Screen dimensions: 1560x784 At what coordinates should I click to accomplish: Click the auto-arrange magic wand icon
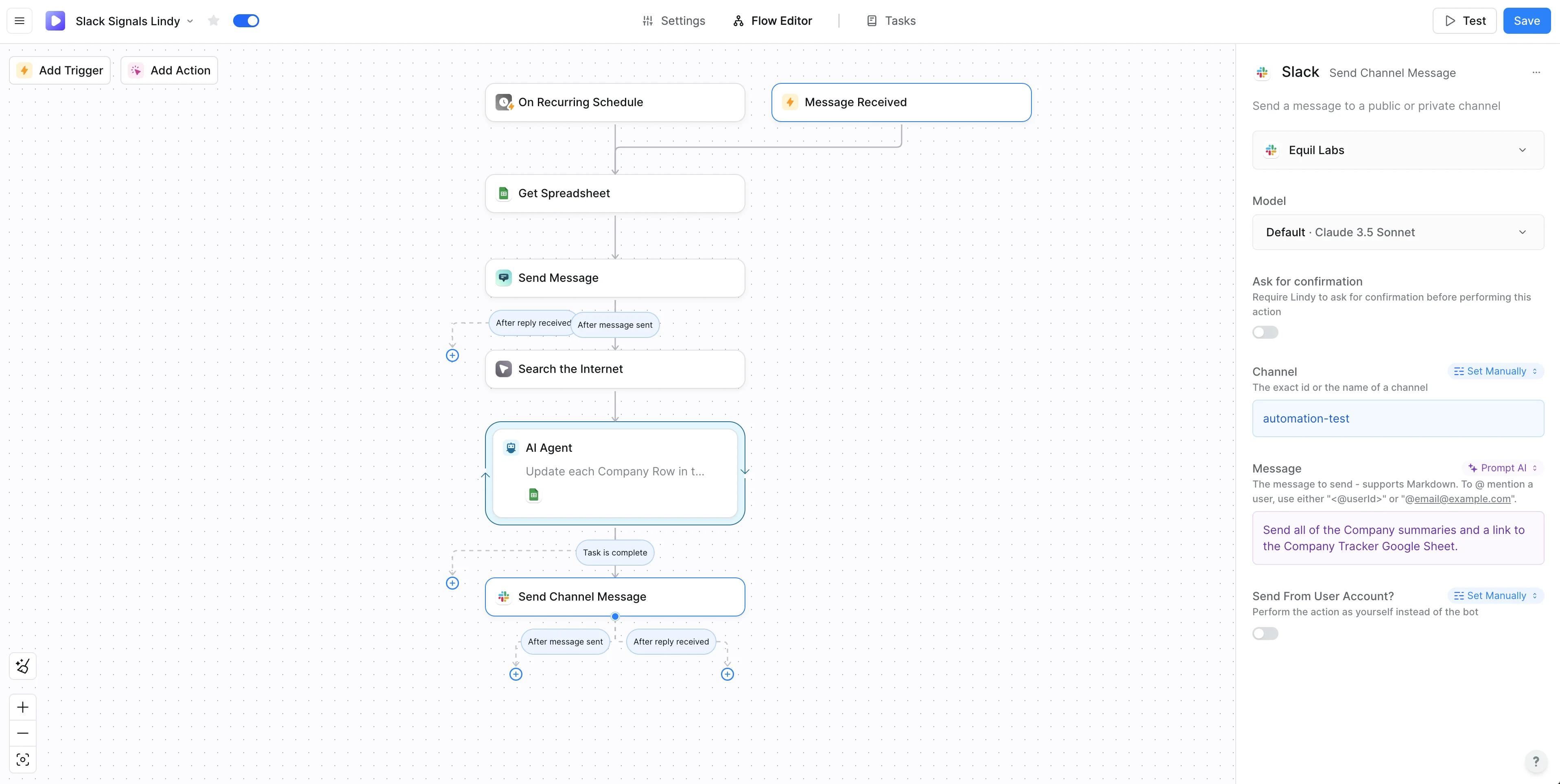pyautogui.click(x=23, y=666)
